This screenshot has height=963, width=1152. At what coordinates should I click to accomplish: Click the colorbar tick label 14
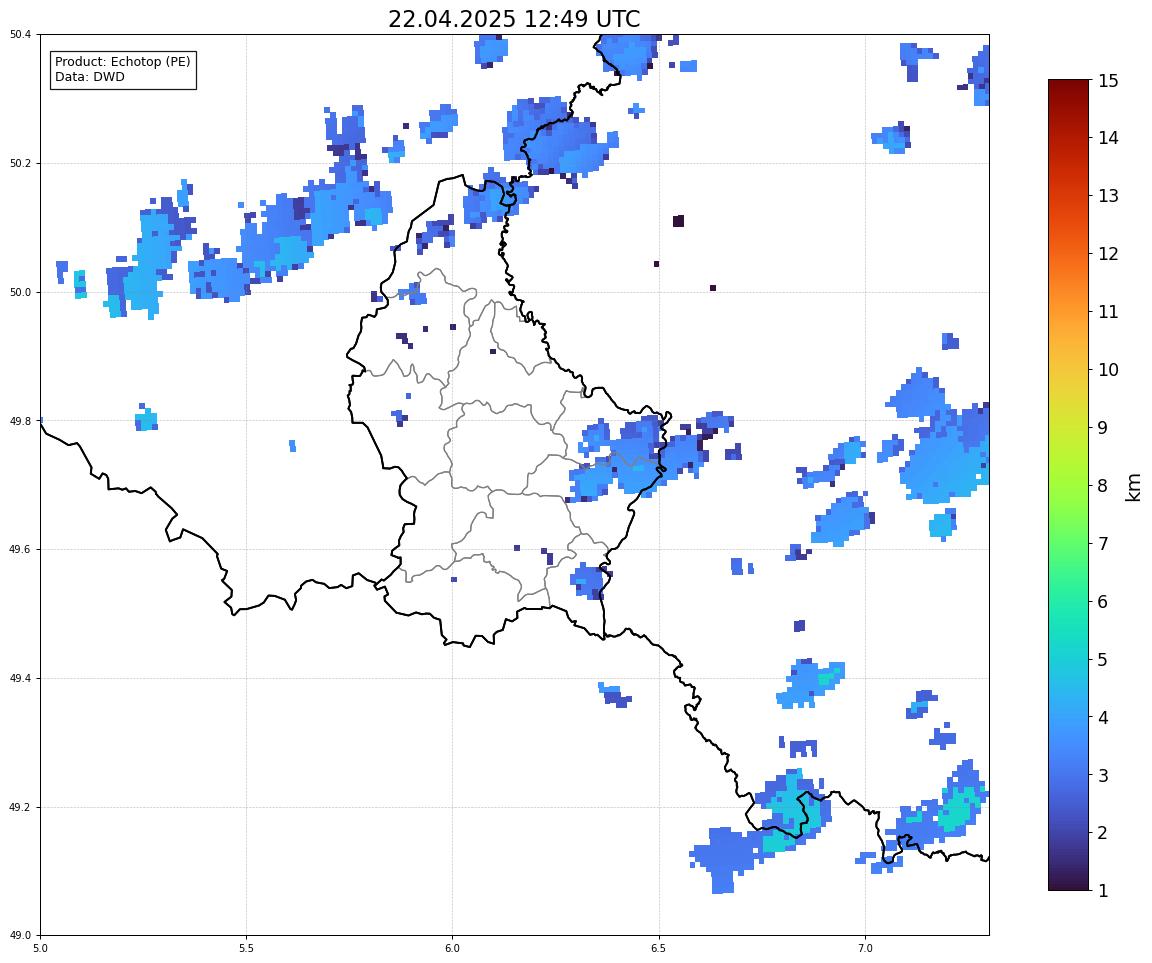click(1108, 138)
